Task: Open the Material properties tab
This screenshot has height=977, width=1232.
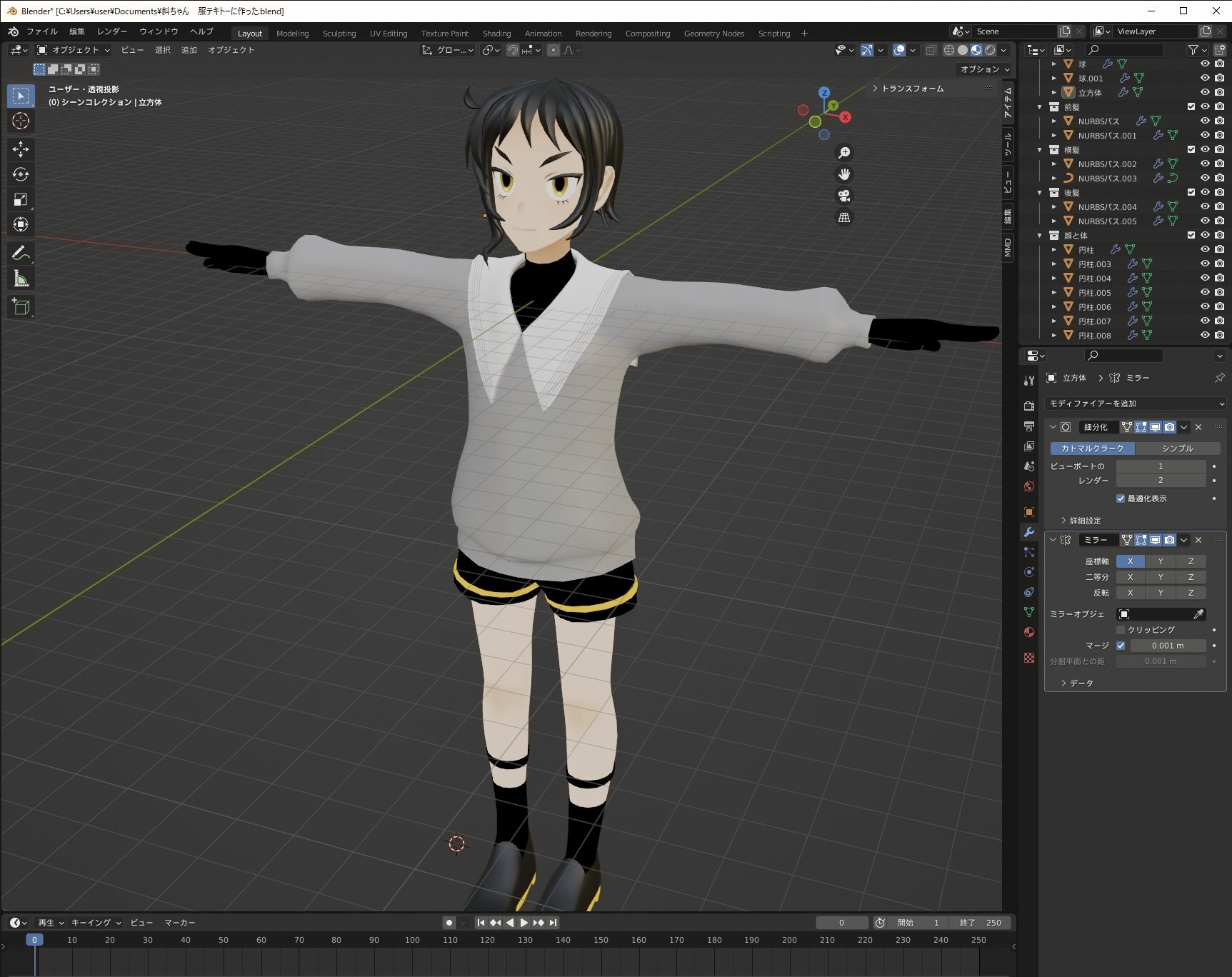Action: click(1029, 632)
